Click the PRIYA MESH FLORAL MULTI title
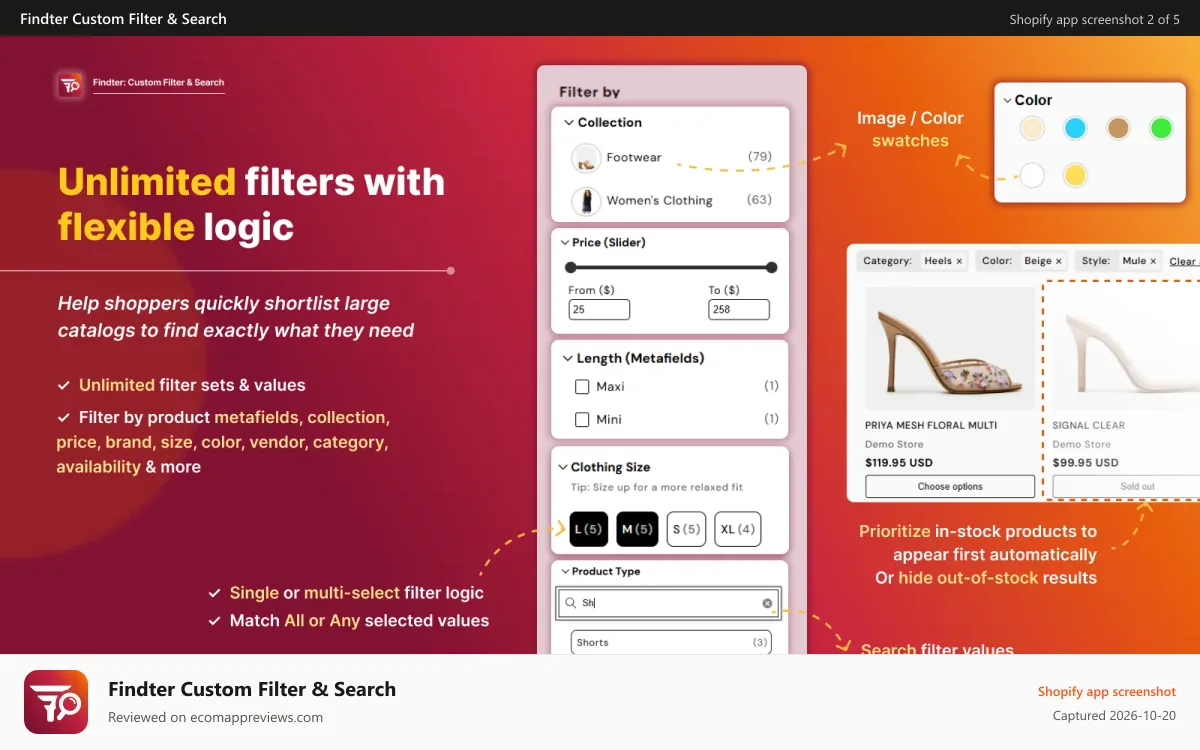Image resolution: width=1200 pixels, height=750 pixels. pos(931,425)
